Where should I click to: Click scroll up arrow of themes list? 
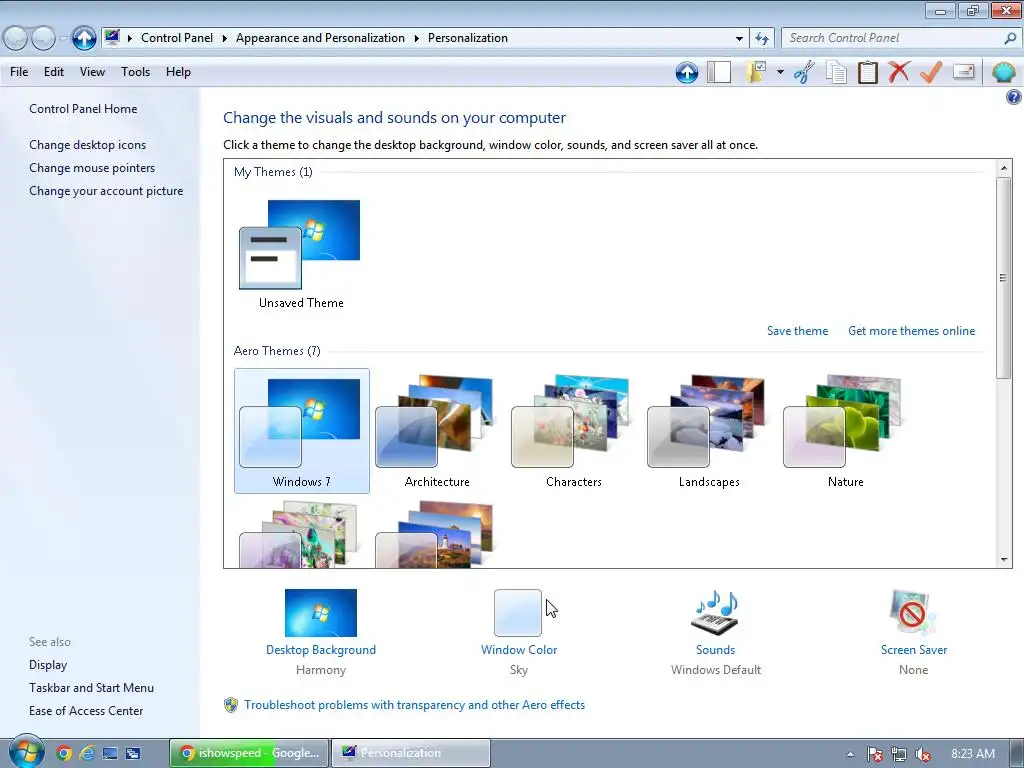pos(1004,168)
